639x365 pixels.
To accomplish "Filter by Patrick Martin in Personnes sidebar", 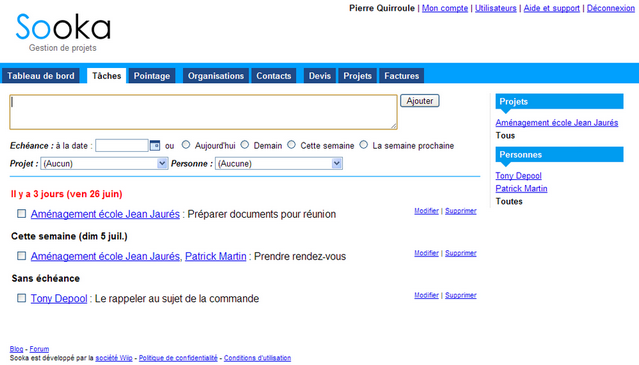I will tap(521, 189).
